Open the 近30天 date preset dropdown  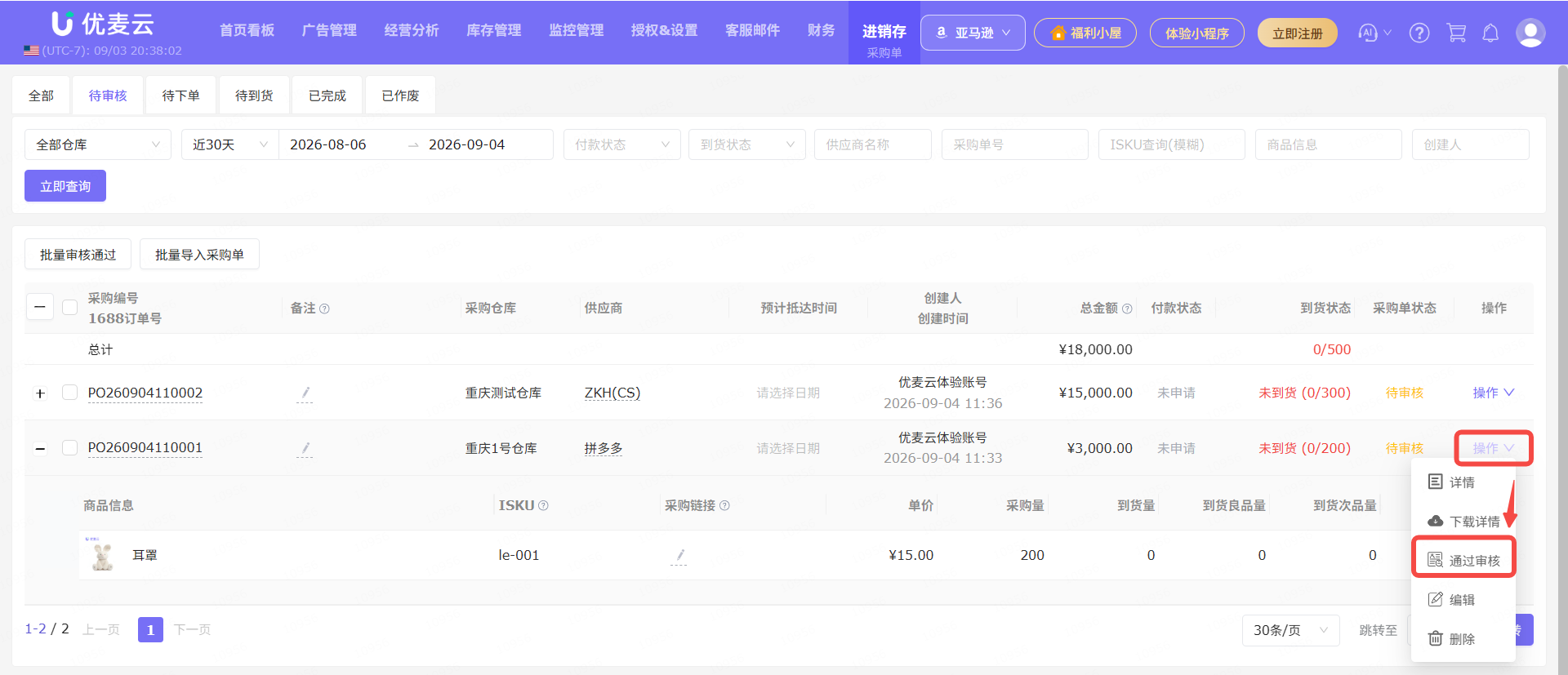click(230, 144)
